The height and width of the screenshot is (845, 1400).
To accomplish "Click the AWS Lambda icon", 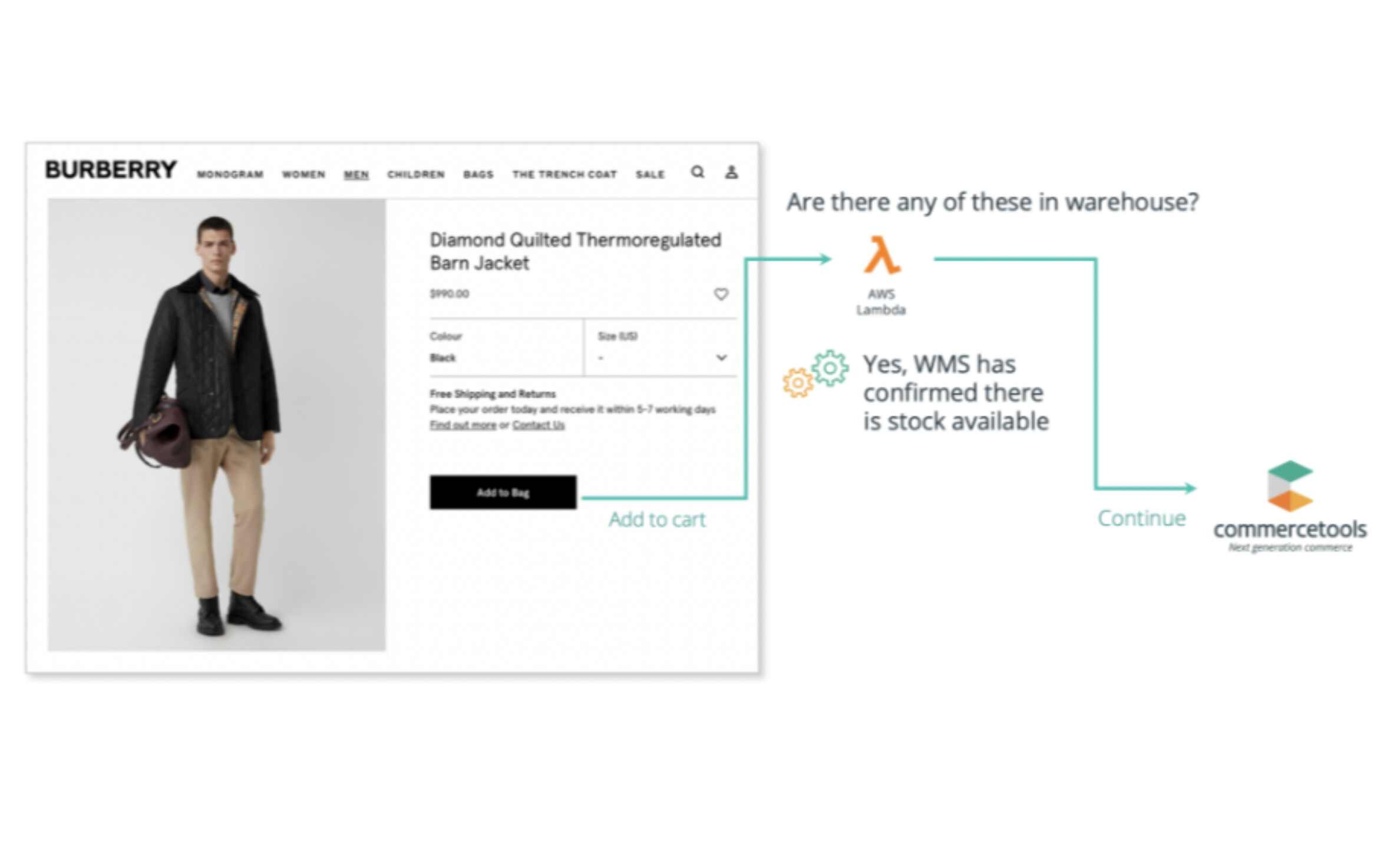I will 882,255.
